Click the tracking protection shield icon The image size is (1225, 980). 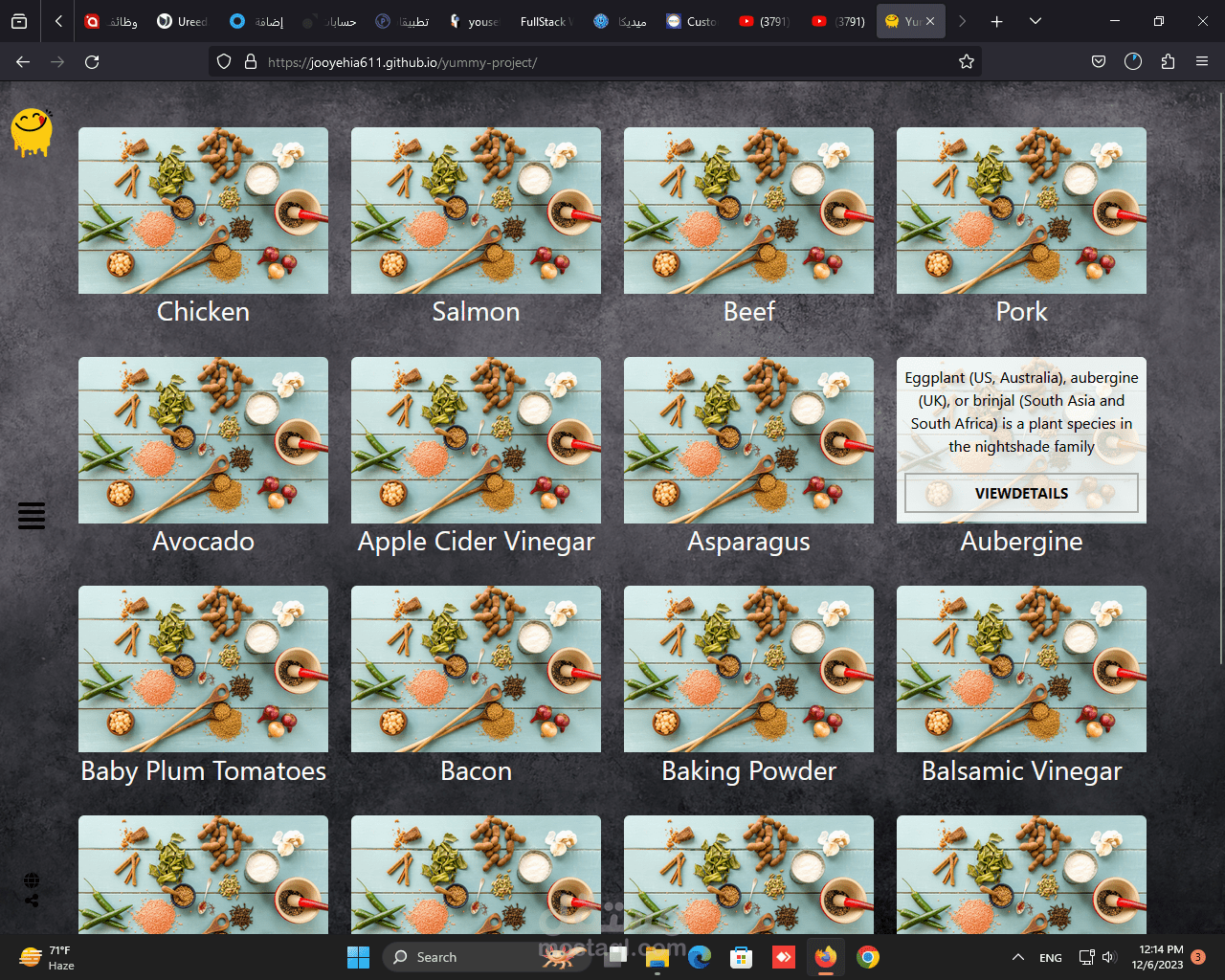pos(224,61)
